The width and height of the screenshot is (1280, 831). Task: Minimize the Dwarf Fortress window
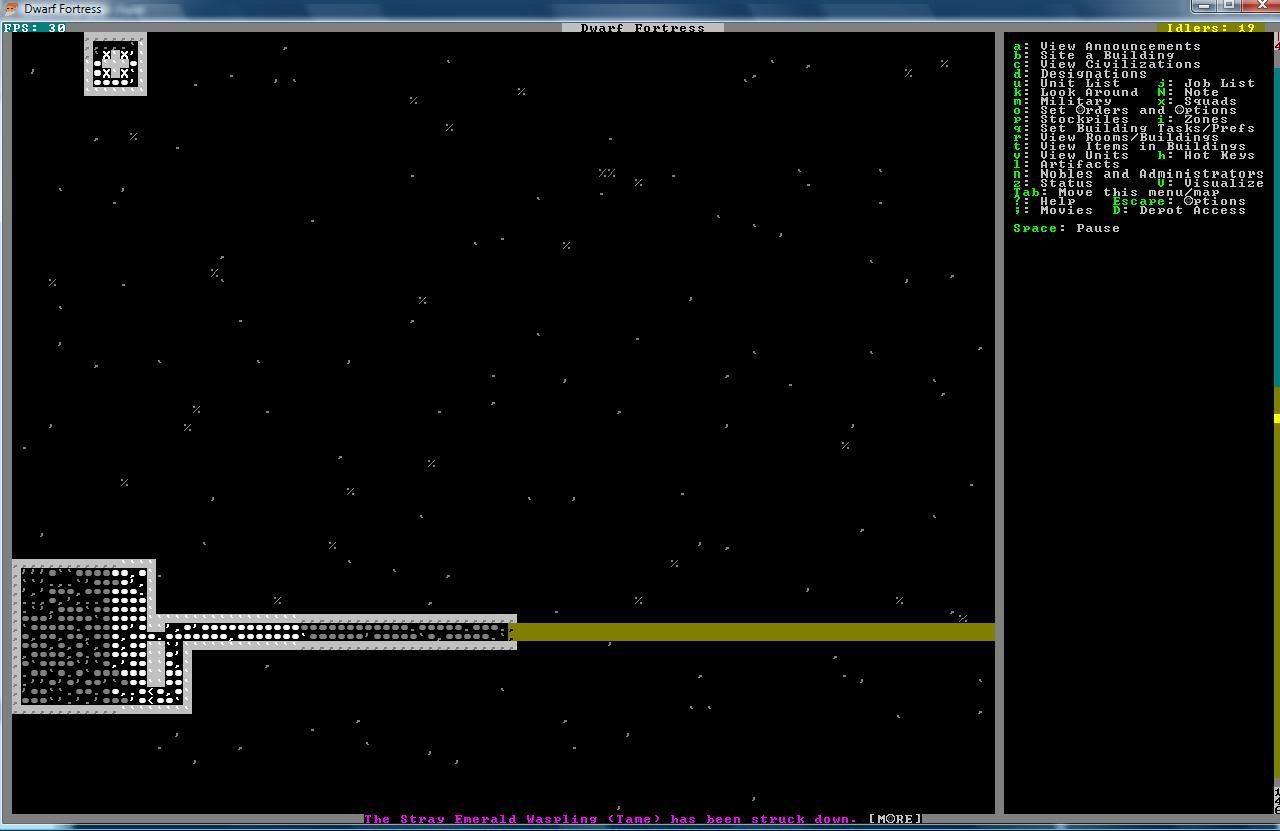coord(1205,6)
